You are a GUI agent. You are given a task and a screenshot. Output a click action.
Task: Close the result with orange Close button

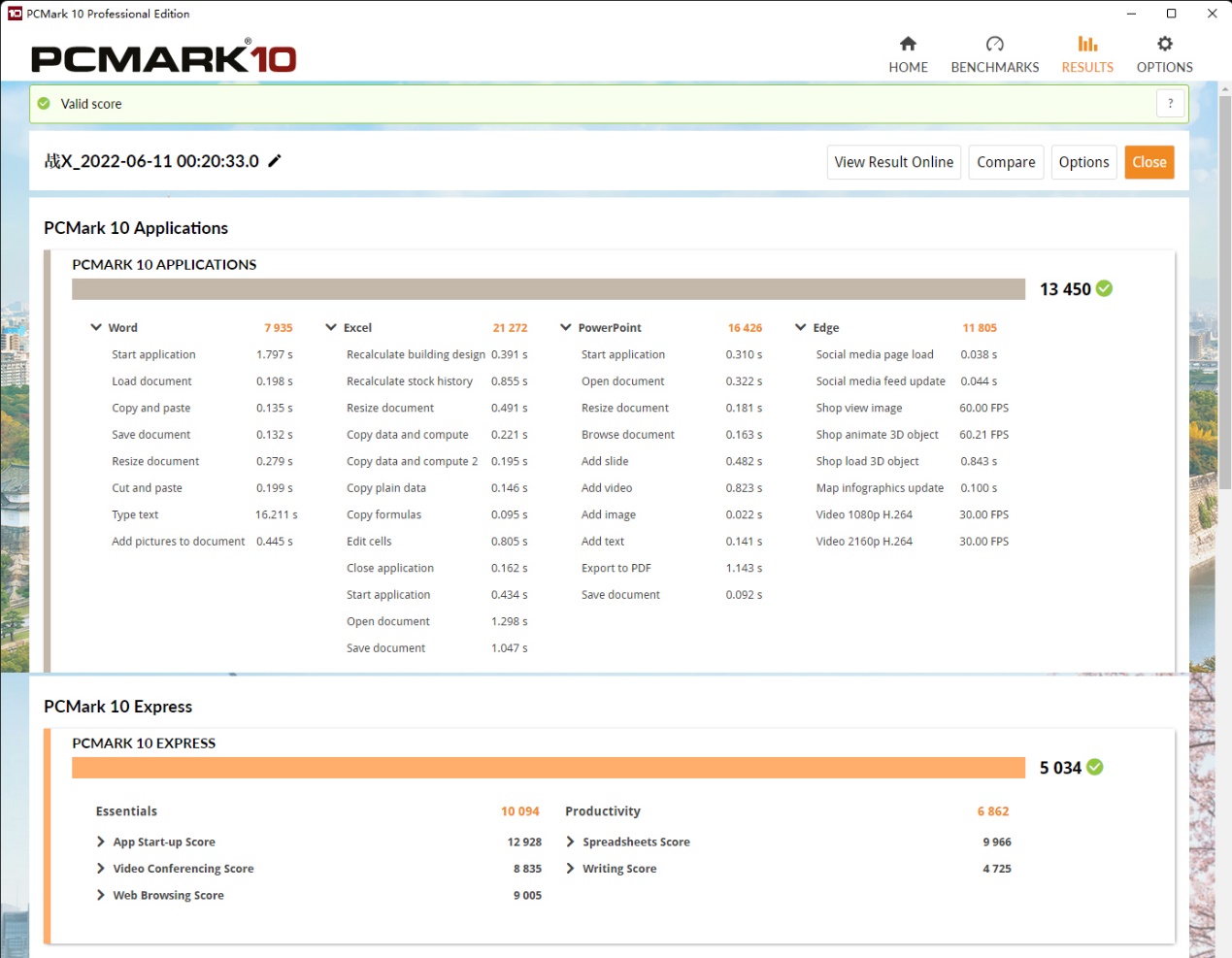coord(1149,162)
